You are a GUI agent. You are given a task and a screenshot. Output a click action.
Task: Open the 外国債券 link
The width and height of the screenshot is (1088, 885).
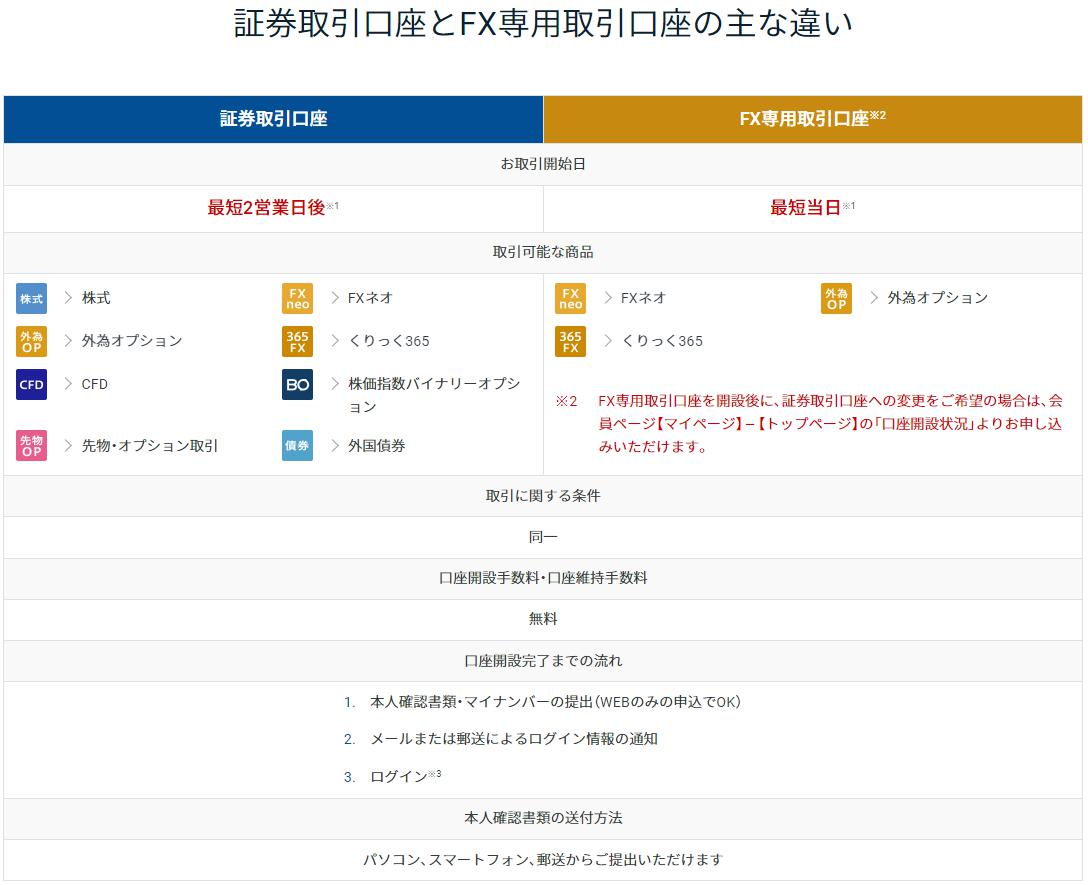point(377,446)
